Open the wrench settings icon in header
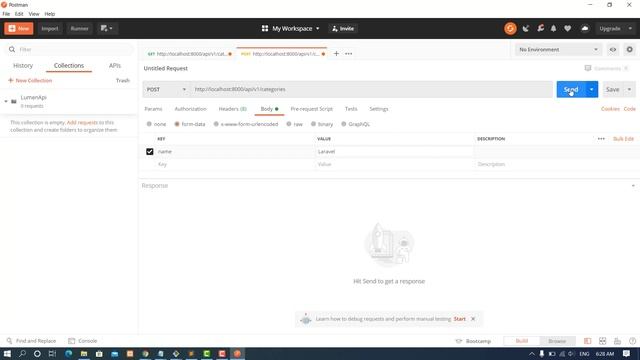Viewport: 640px width, 360px height. pos(540,29)
